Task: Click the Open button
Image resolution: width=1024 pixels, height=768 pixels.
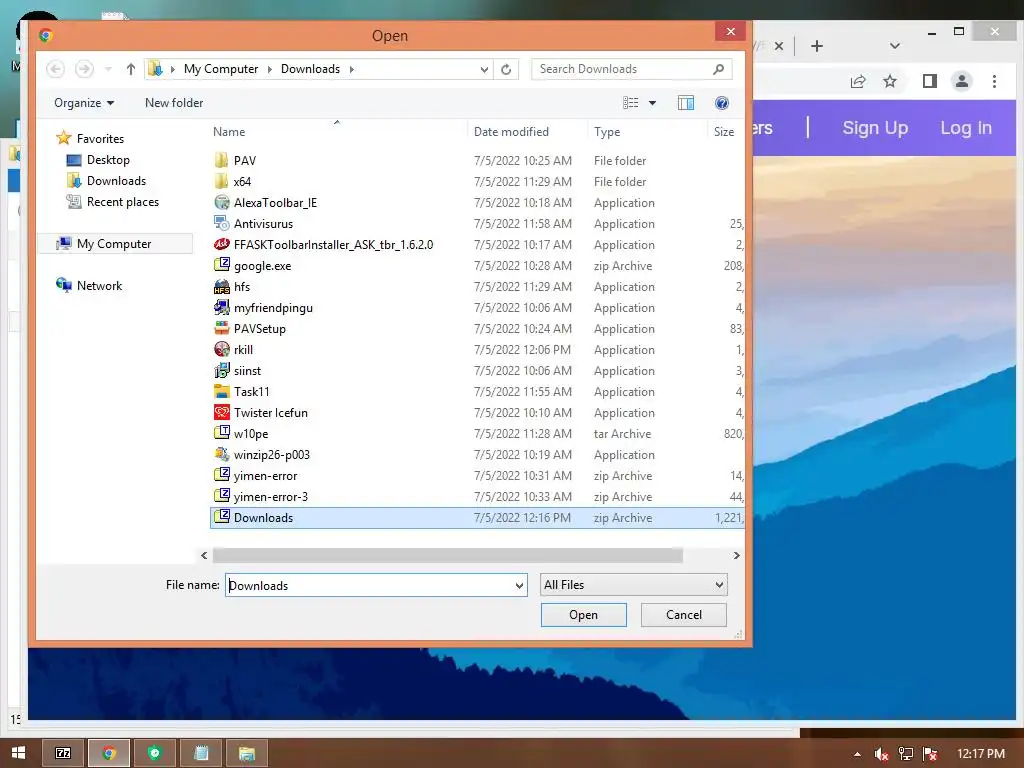Action: click(583, 615)
